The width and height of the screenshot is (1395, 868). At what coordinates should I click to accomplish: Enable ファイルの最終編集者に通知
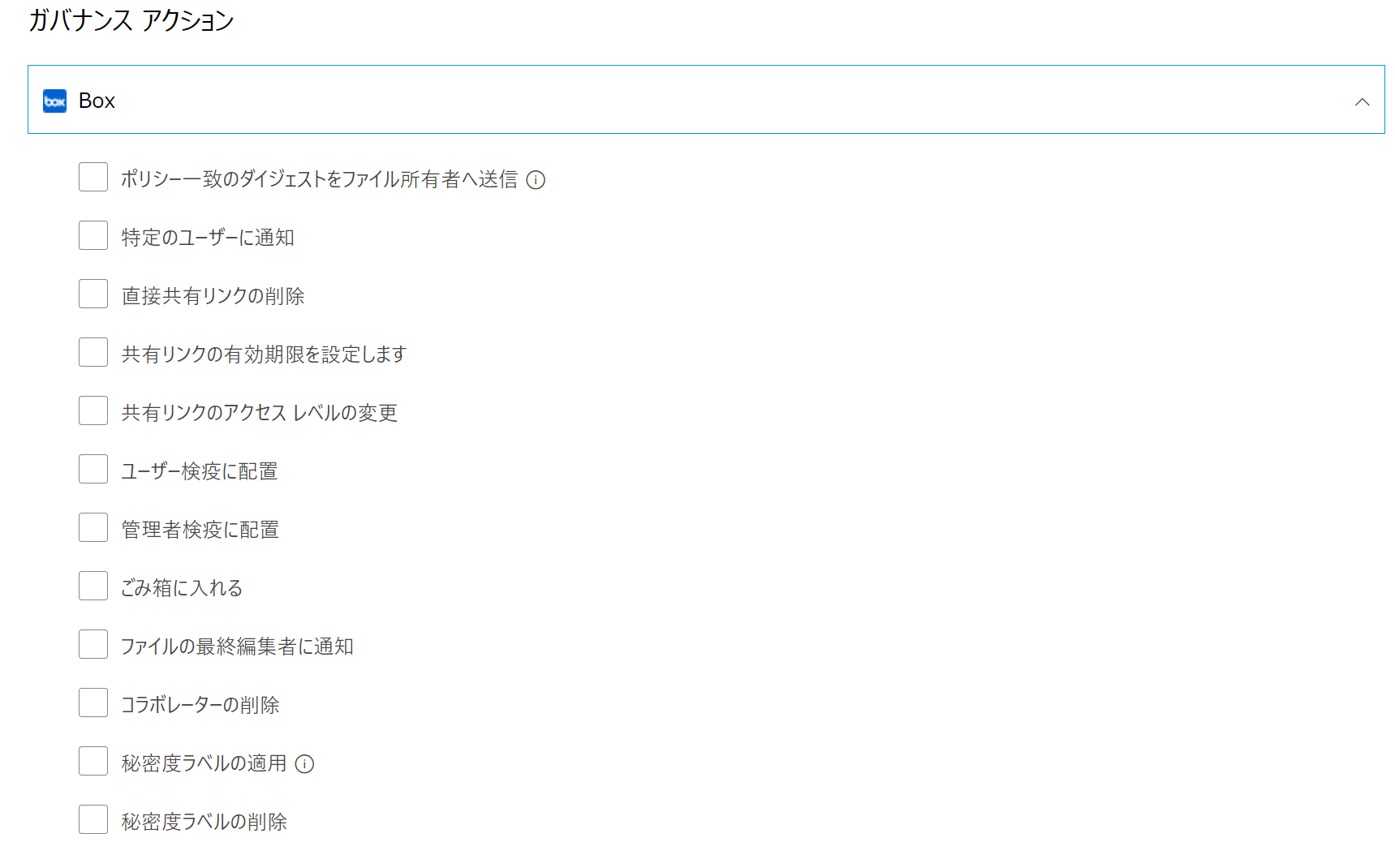point(93,643)
